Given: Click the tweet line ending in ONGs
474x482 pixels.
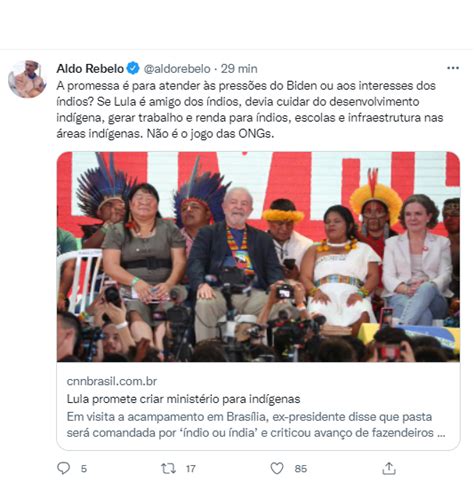Looking at the screenshot, I should pyautogui.click(x=165, y=134).
